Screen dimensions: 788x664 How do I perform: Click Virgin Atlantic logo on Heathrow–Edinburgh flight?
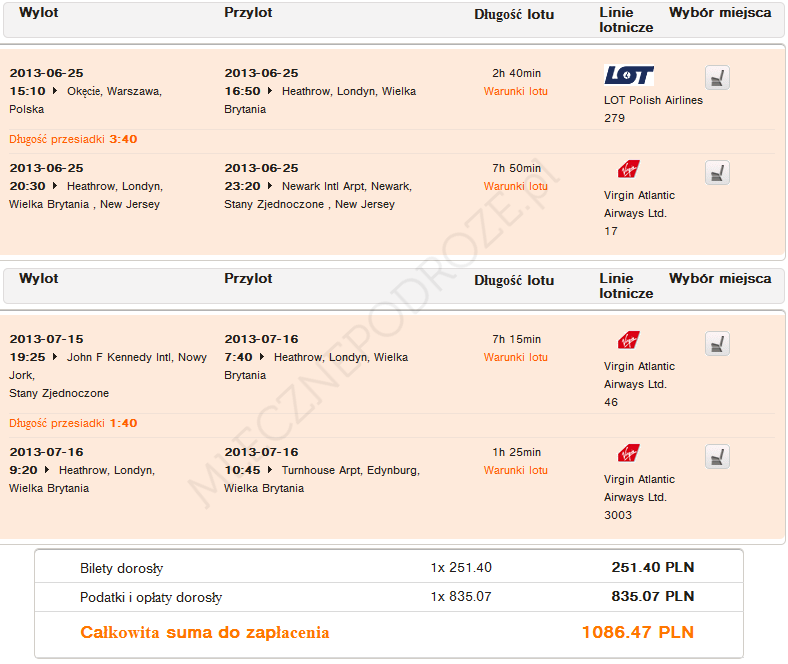pos(629,453)
